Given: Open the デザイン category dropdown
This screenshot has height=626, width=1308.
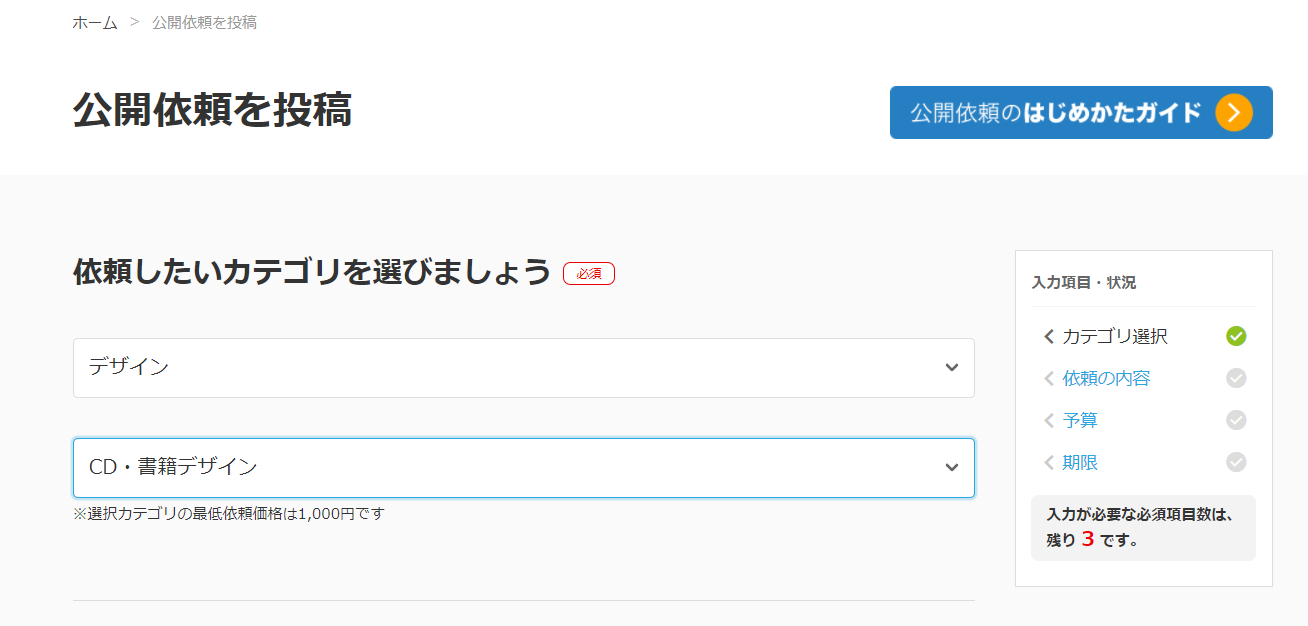Looking at the screenshot, I should coord(524,368).
